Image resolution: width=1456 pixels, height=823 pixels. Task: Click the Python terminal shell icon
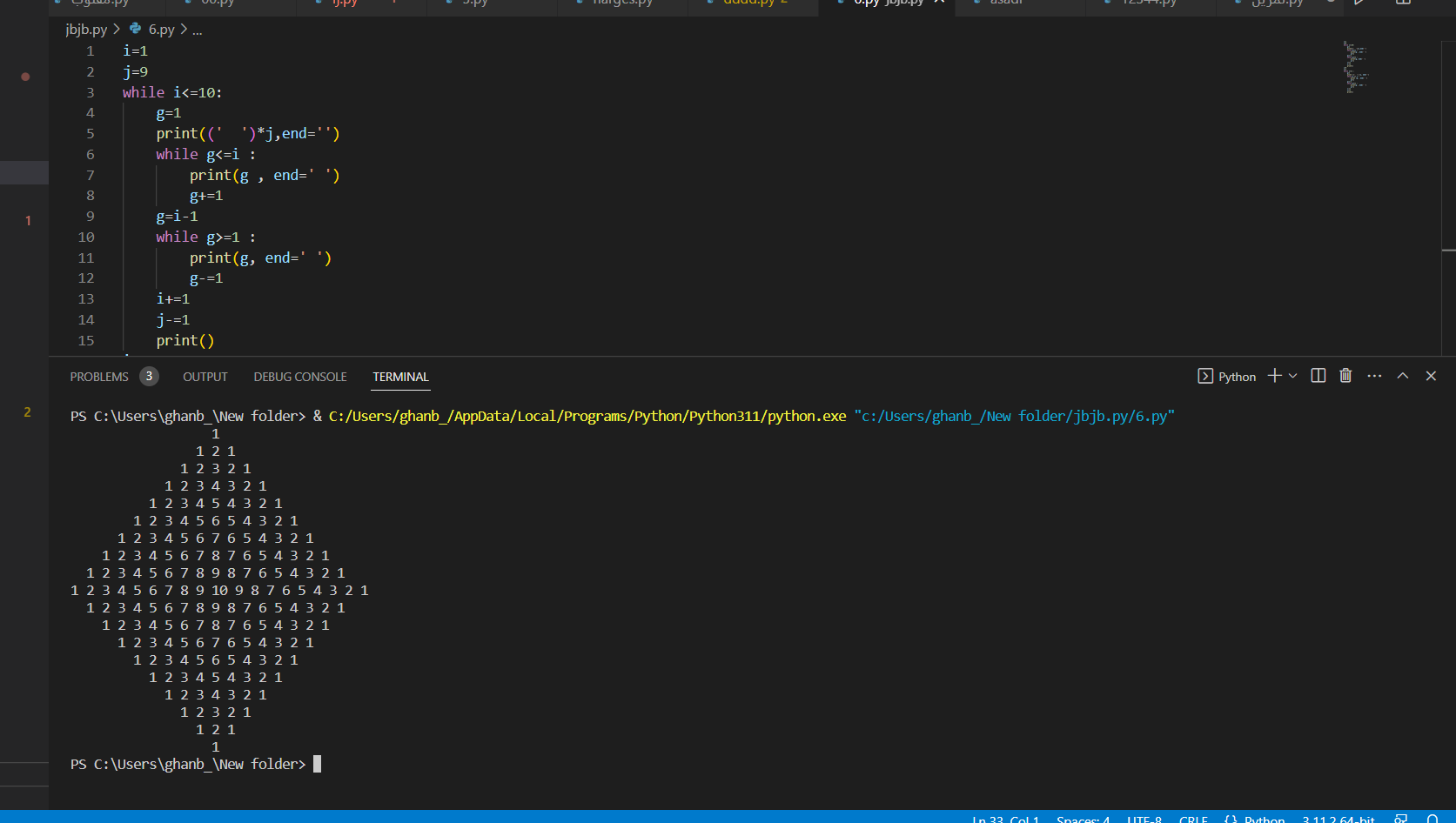(x=1205, y=376)
